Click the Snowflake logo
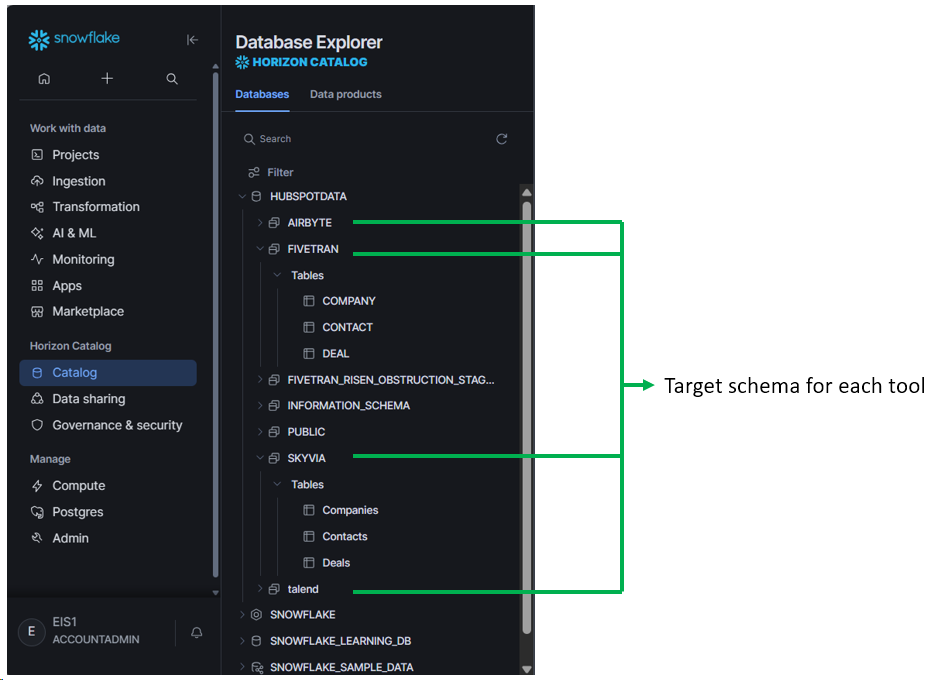Image resolution: width=942 pixels, height=680 pixels. [x=74, y=39]
